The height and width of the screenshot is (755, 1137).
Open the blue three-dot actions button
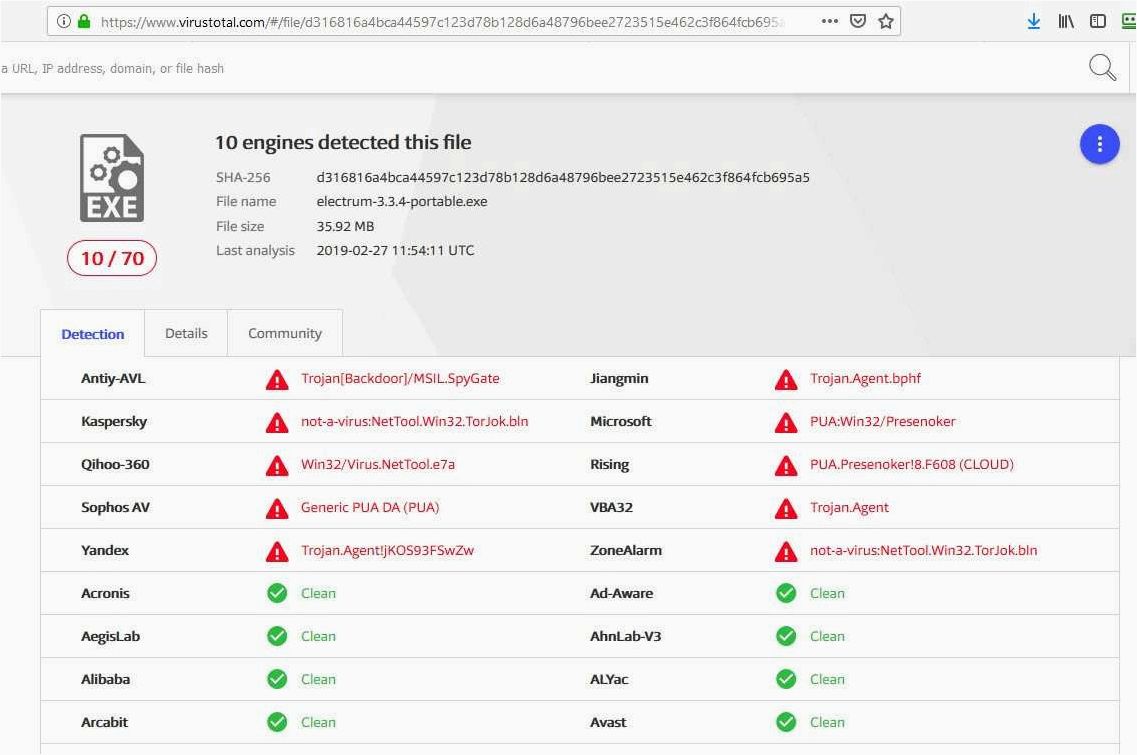pos(1099,144)
